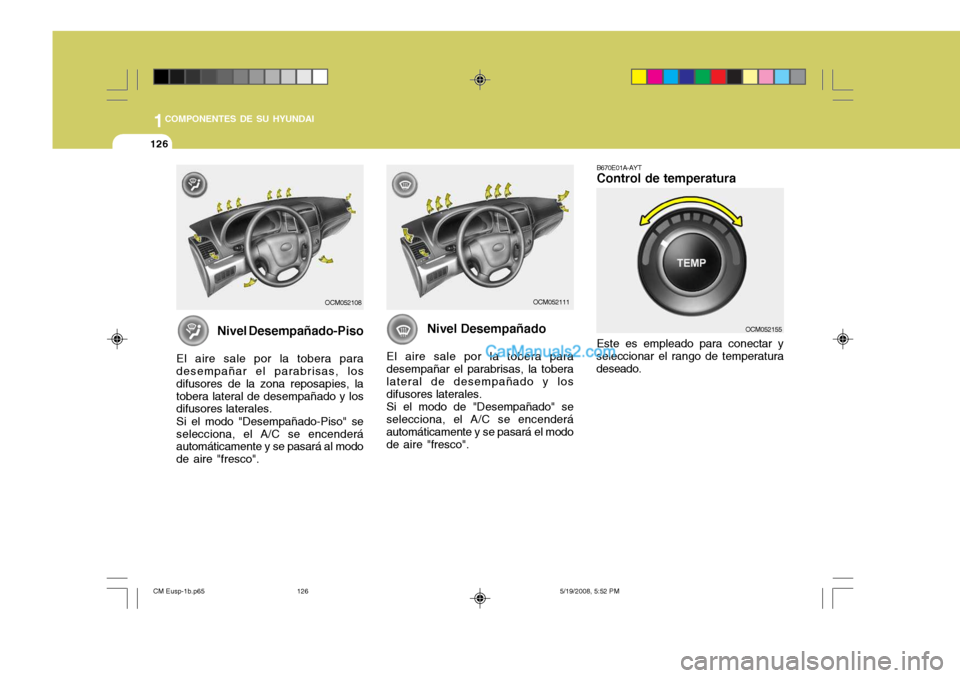Select the pink swatch in the color bar
Image resolution: width=960 pixels, height=678 pixels.
(x=766, y=77)
